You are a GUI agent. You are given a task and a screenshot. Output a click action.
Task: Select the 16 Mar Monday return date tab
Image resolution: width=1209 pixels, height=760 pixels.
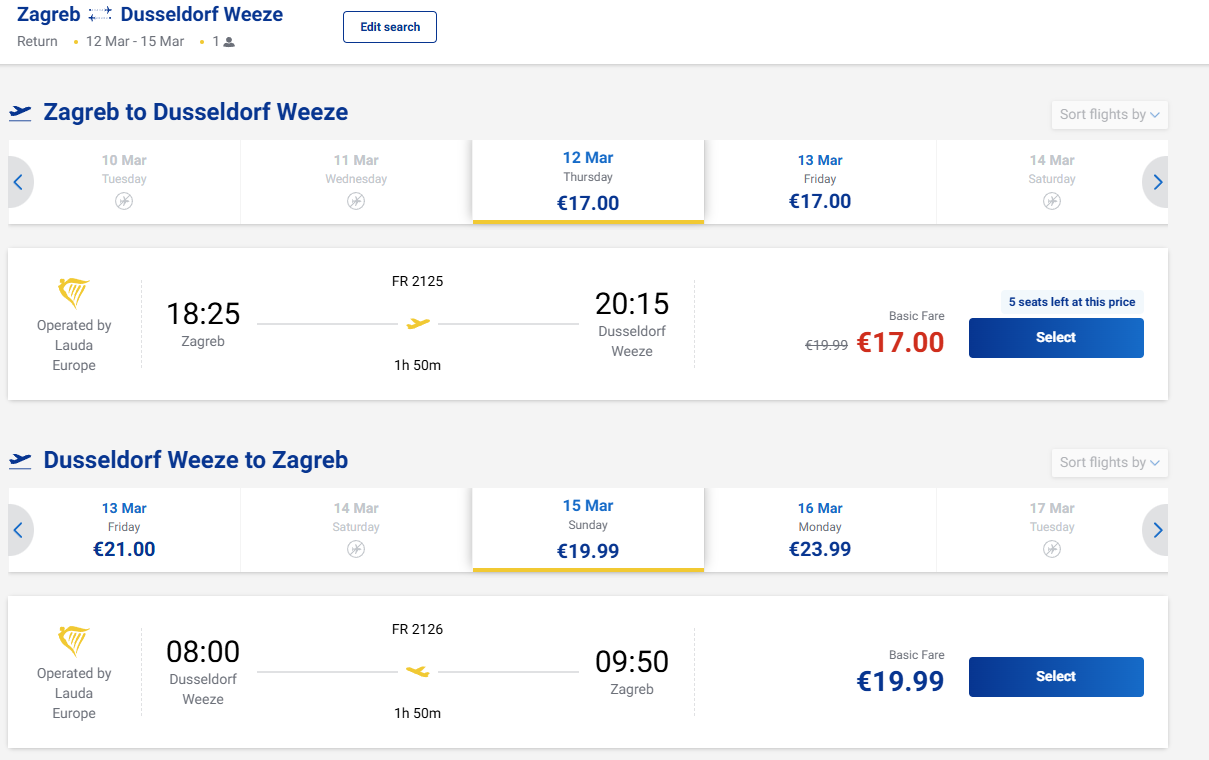coord(820,530)
